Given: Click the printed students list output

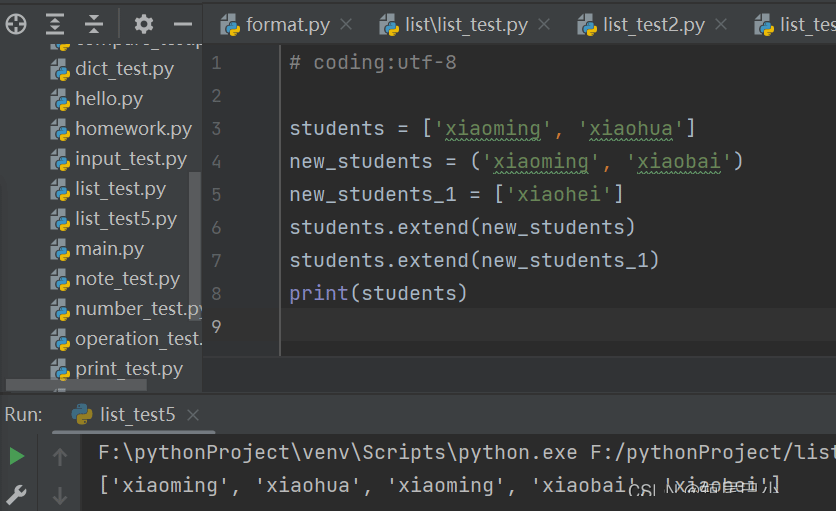Looking at the screenshot, I should tap(439, 485).
